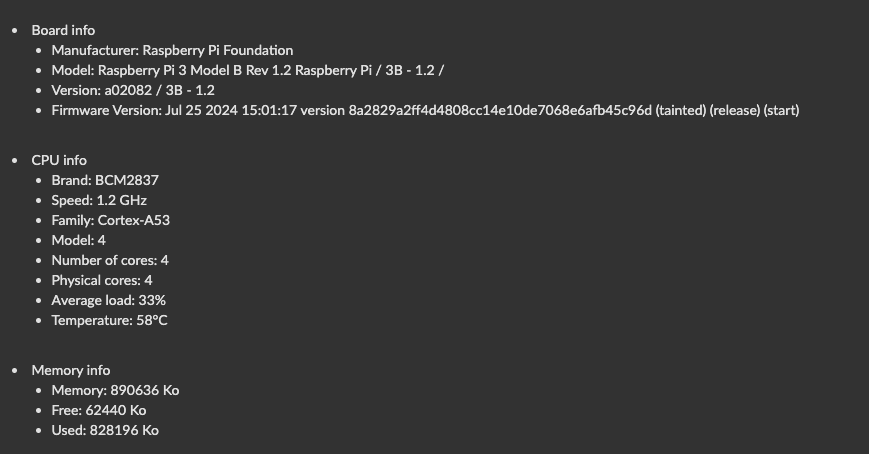
Task: Click the Board info heading
Action: [x=63, y=30]
